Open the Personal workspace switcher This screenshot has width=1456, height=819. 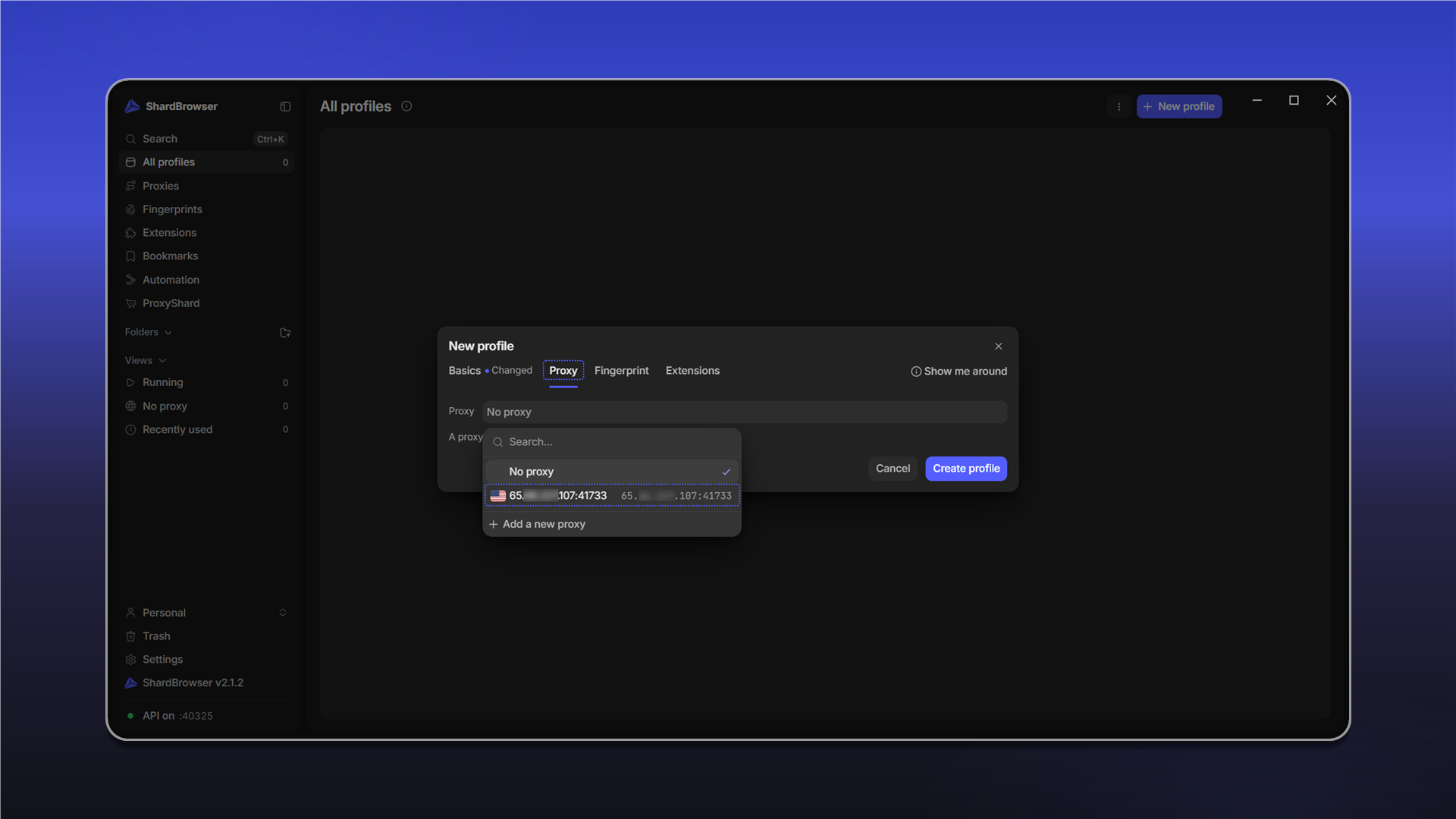206,613
